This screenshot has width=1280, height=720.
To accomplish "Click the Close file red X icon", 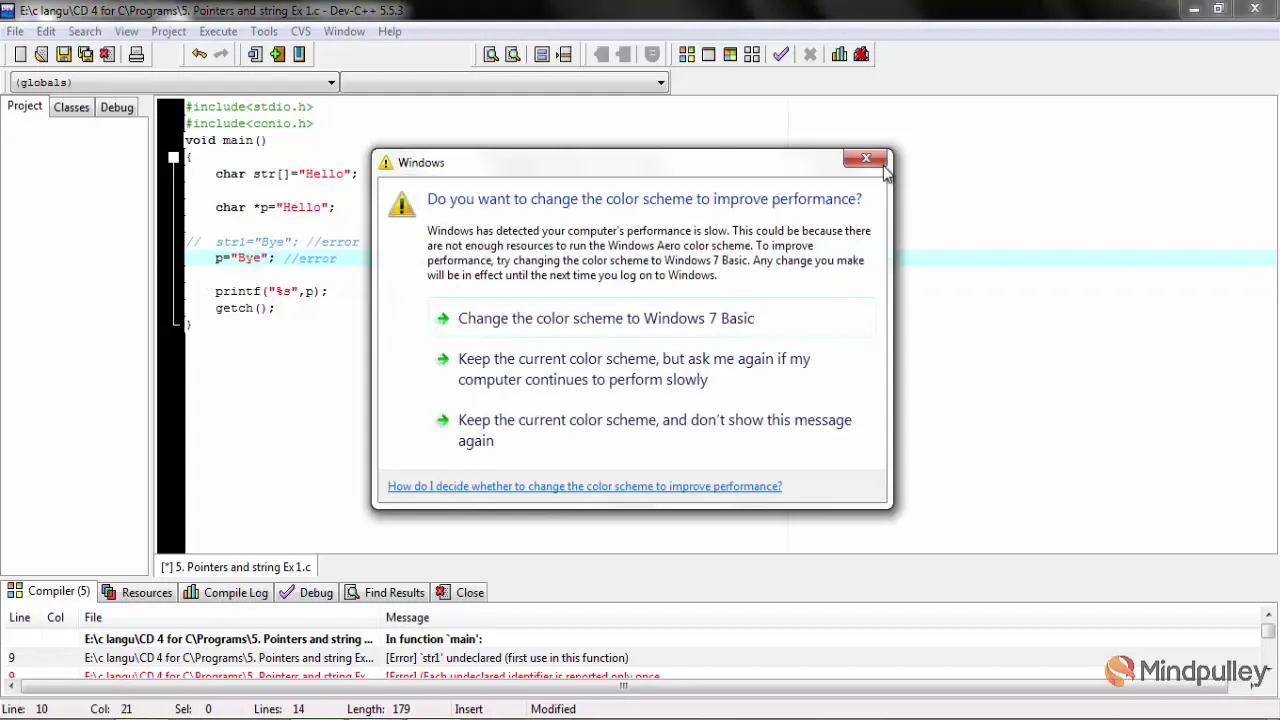I will point(107,54).
